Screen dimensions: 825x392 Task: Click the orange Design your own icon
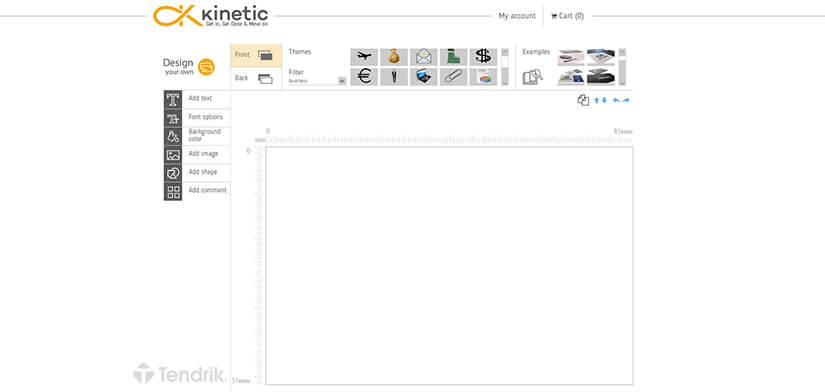pos(206,67)
